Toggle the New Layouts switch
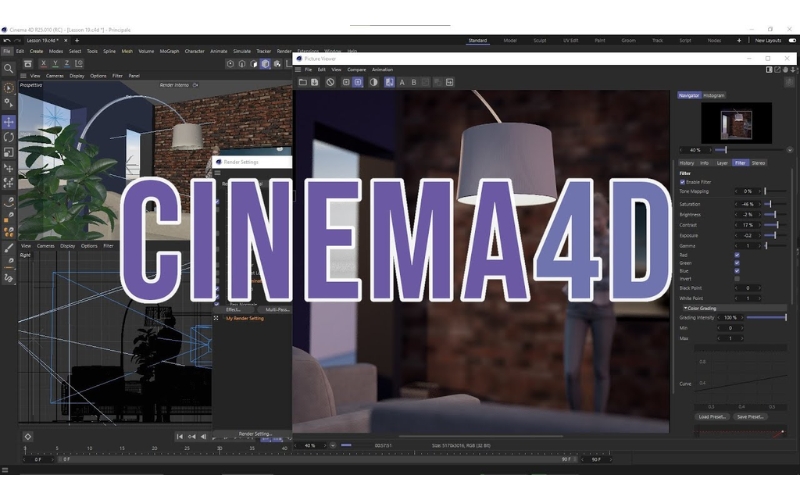Screen dimensions: 800x500 pos(792,40)
